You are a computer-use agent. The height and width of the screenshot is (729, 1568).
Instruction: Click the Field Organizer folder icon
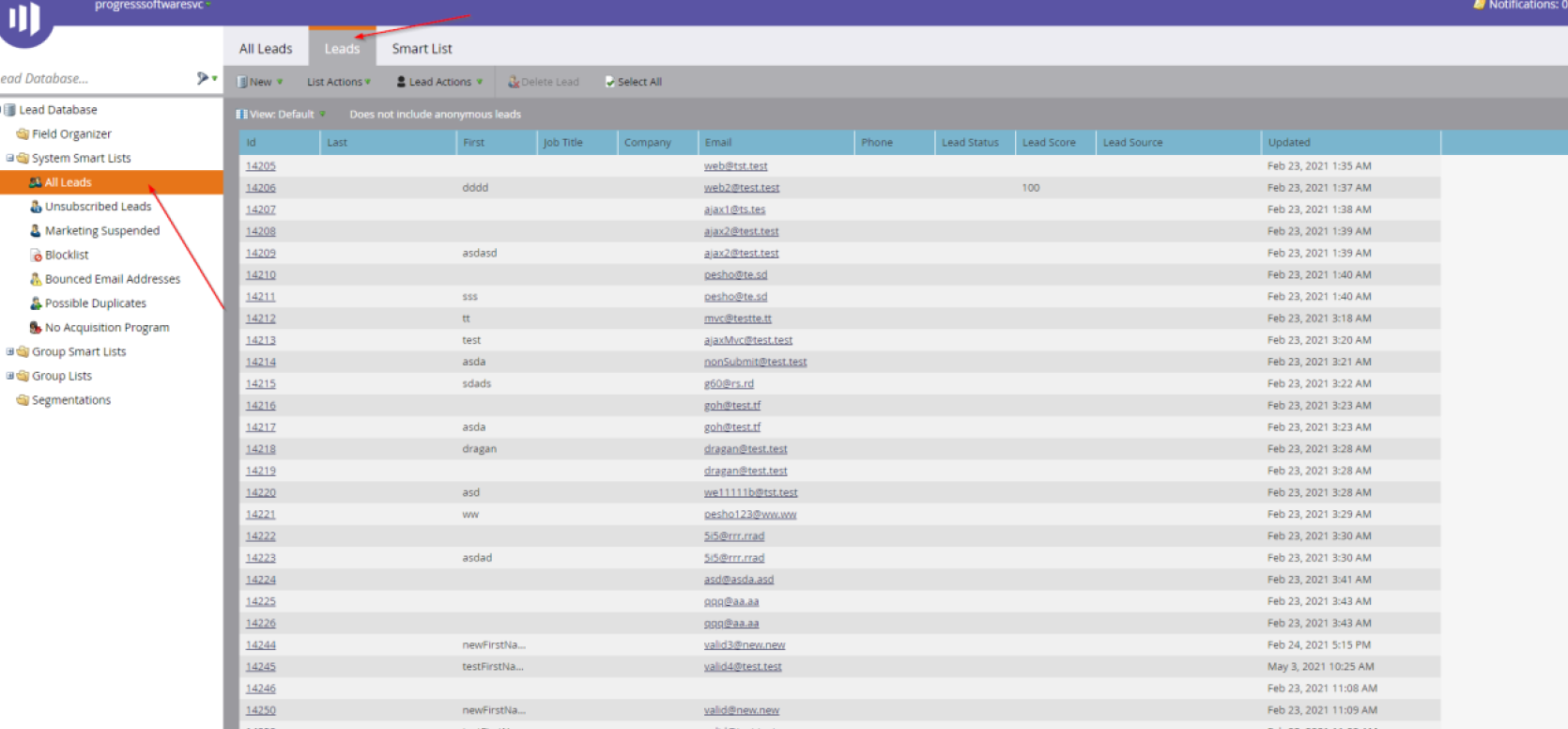(23, 133)
